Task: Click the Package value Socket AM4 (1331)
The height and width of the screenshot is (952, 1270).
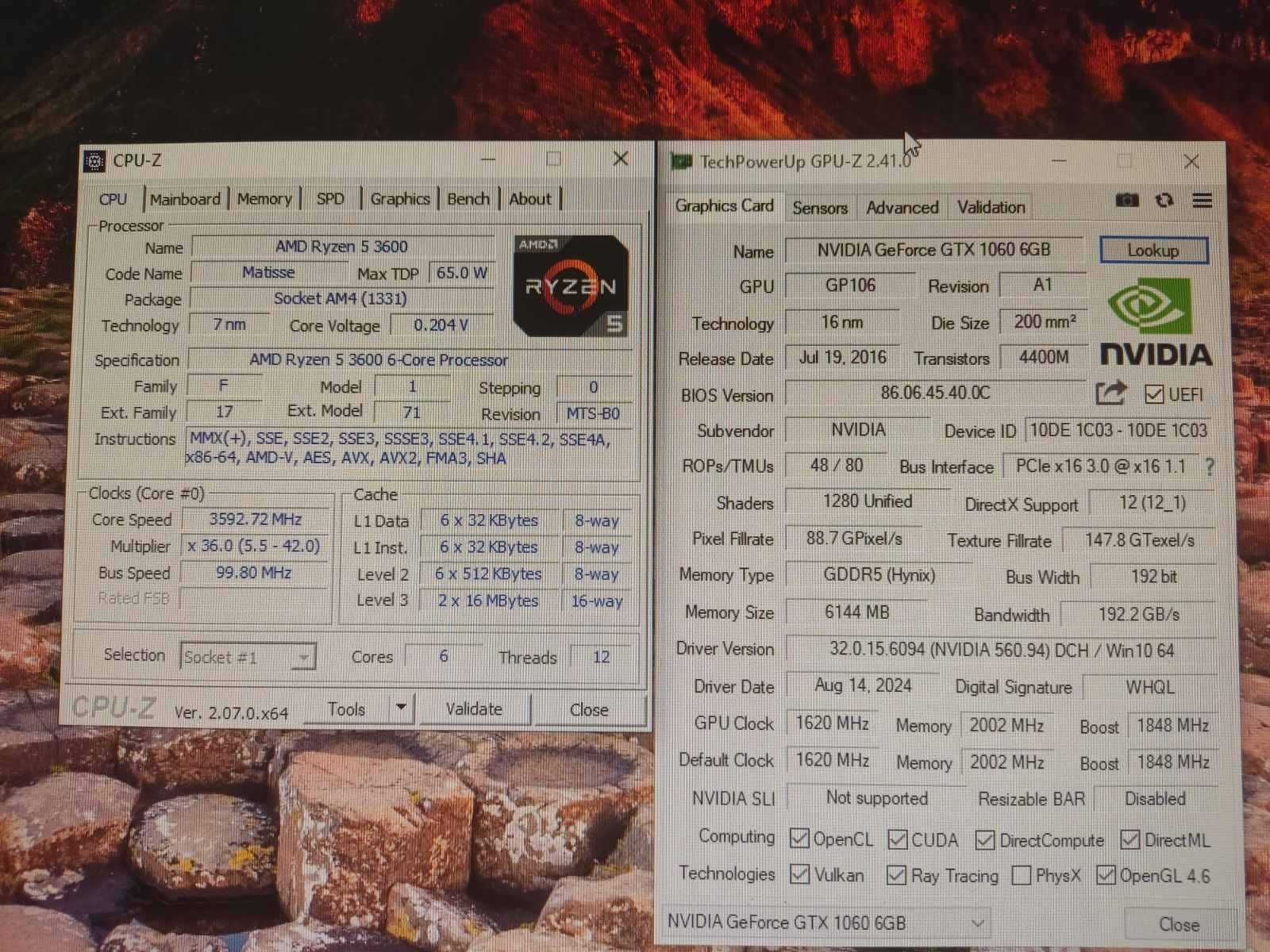Action: coord(341,298)
